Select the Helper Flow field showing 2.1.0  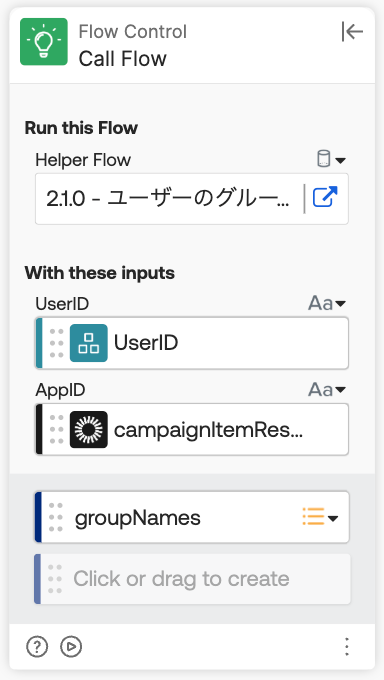191,199
